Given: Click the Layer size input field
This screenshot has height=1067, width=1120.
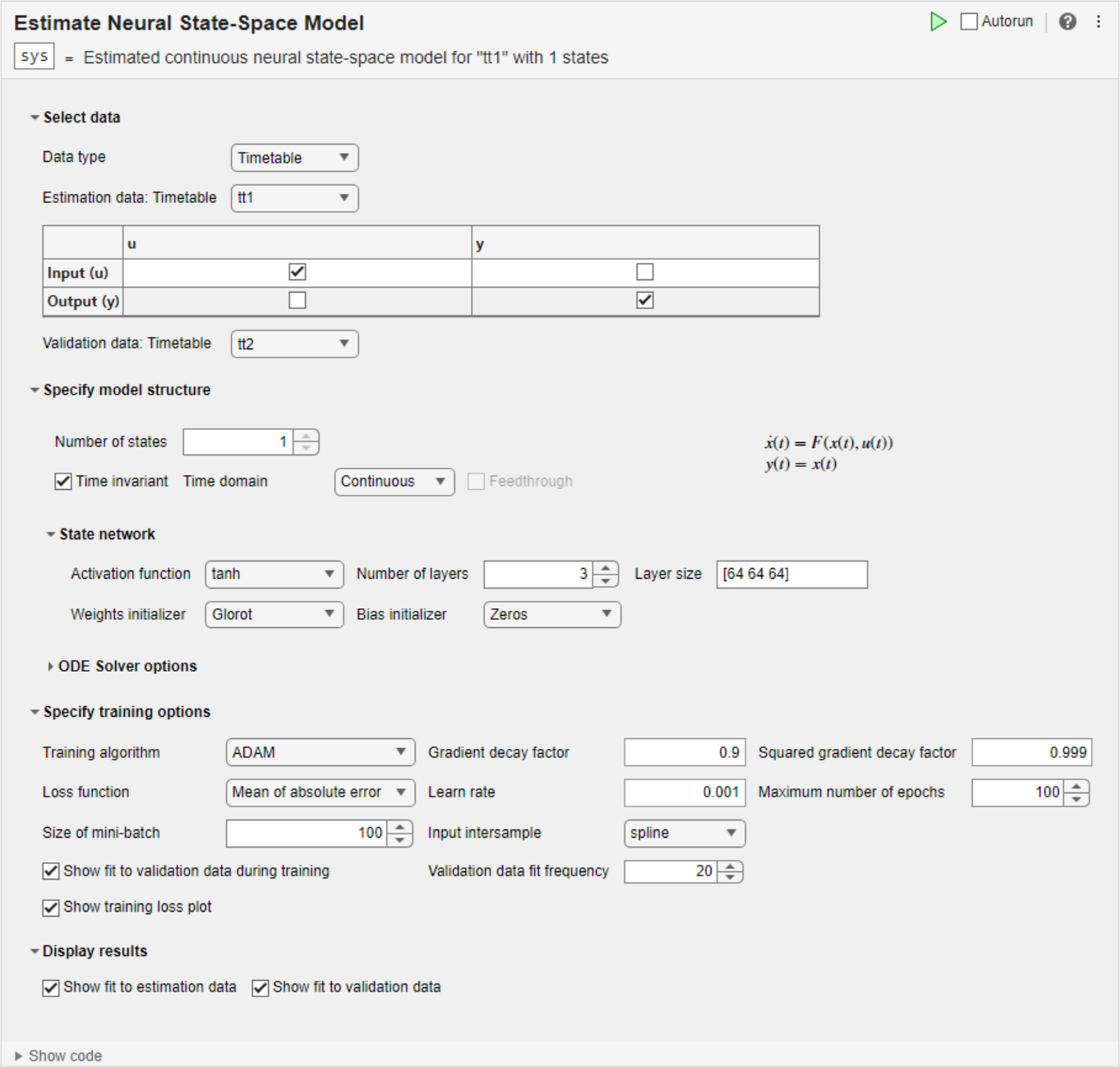Looking at the screenshot, I should pos(791,574).
